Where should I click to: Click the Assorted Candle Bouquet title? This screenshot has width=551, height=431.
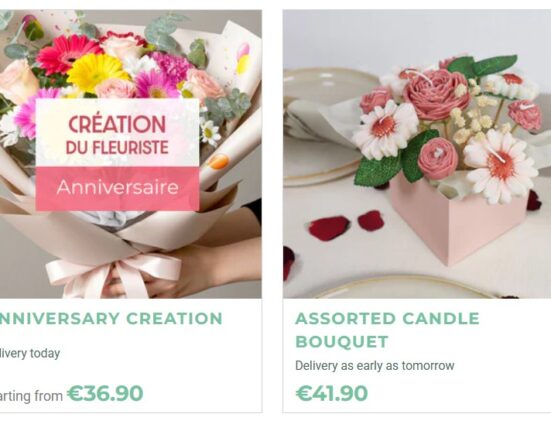click(x=387, y=330)
